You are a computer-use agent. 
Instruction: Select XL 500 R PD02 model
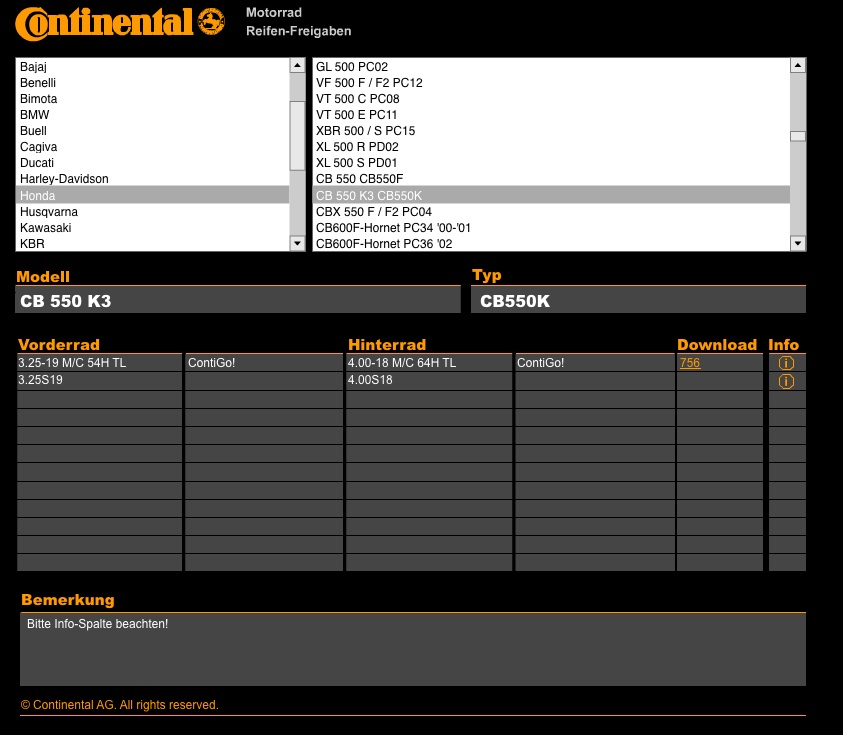pyautogui.click(x=552, y=147)
